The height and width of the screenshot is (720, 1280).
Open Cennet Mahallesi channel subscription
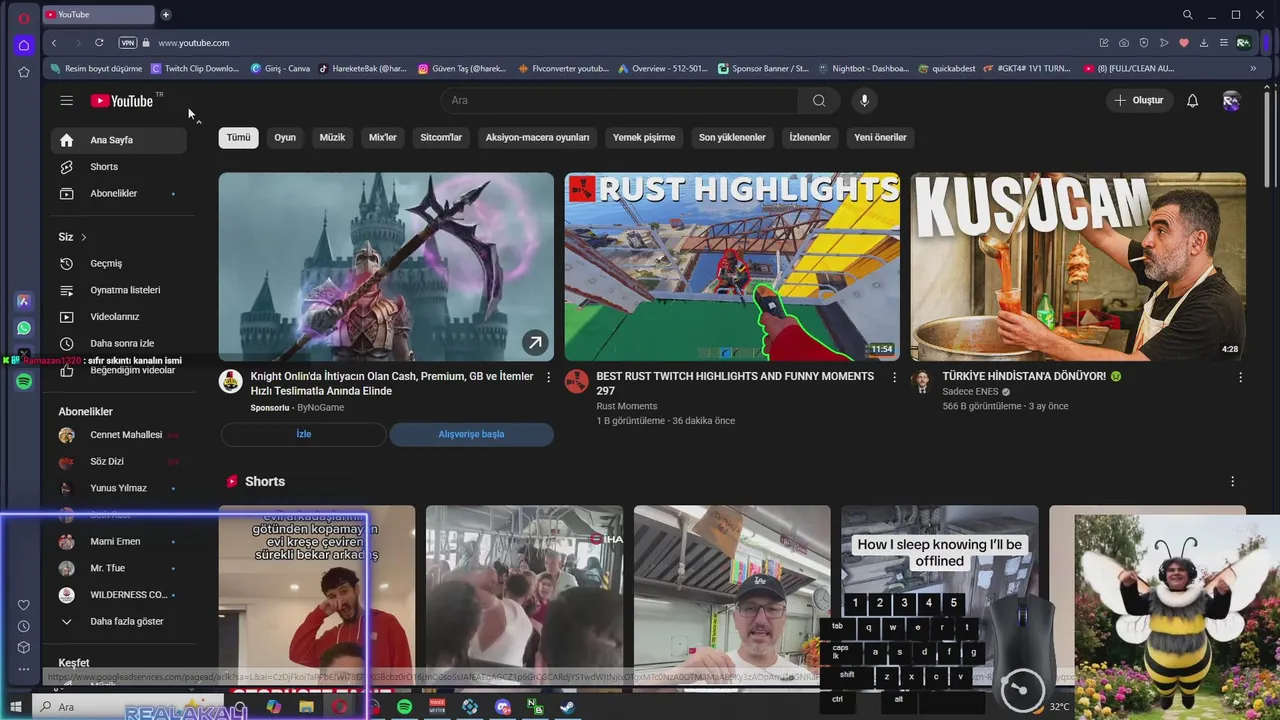pos(119,435)
